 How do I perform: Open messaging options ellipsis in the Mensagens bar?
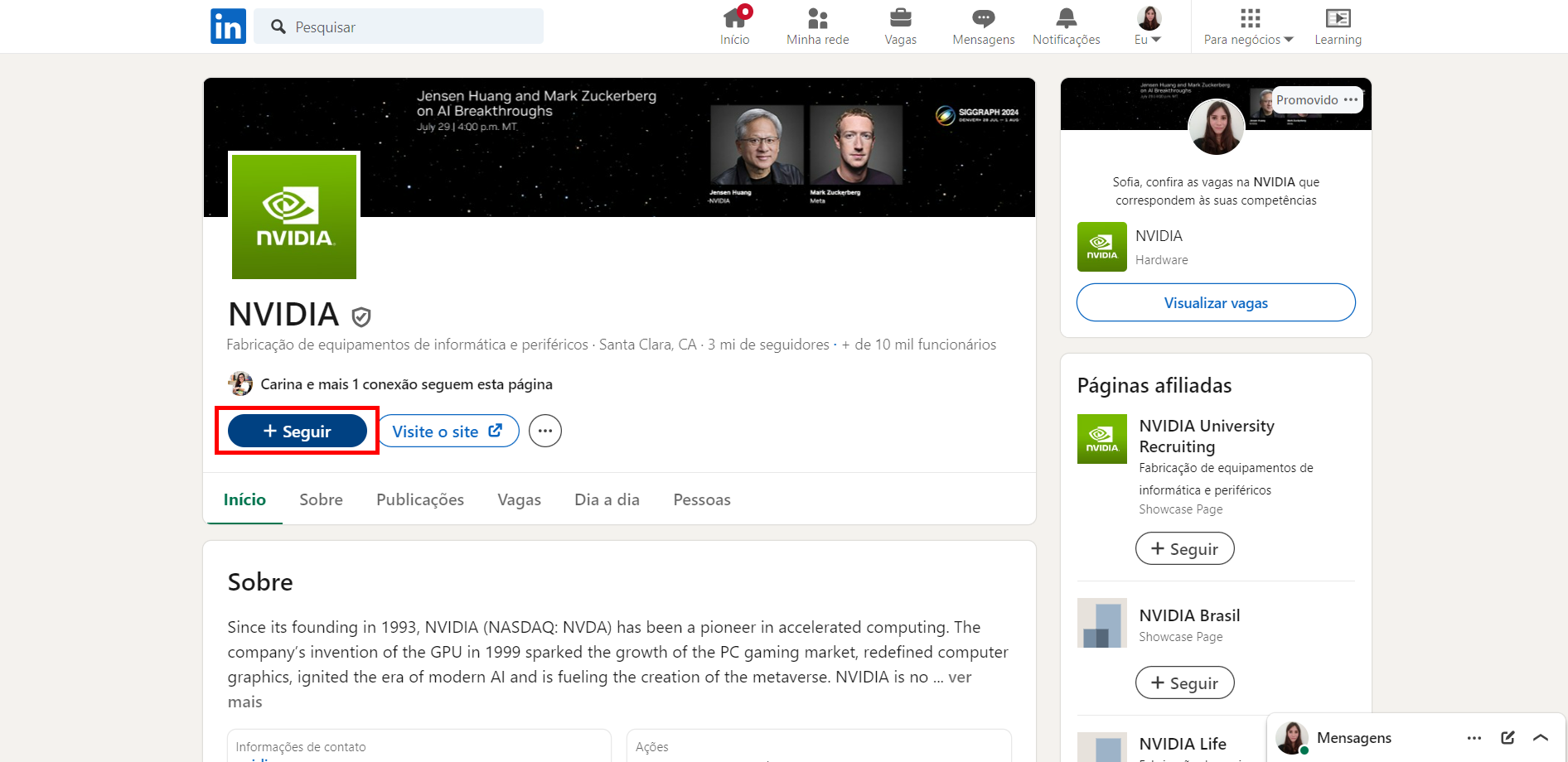[x=1474, y=738]
